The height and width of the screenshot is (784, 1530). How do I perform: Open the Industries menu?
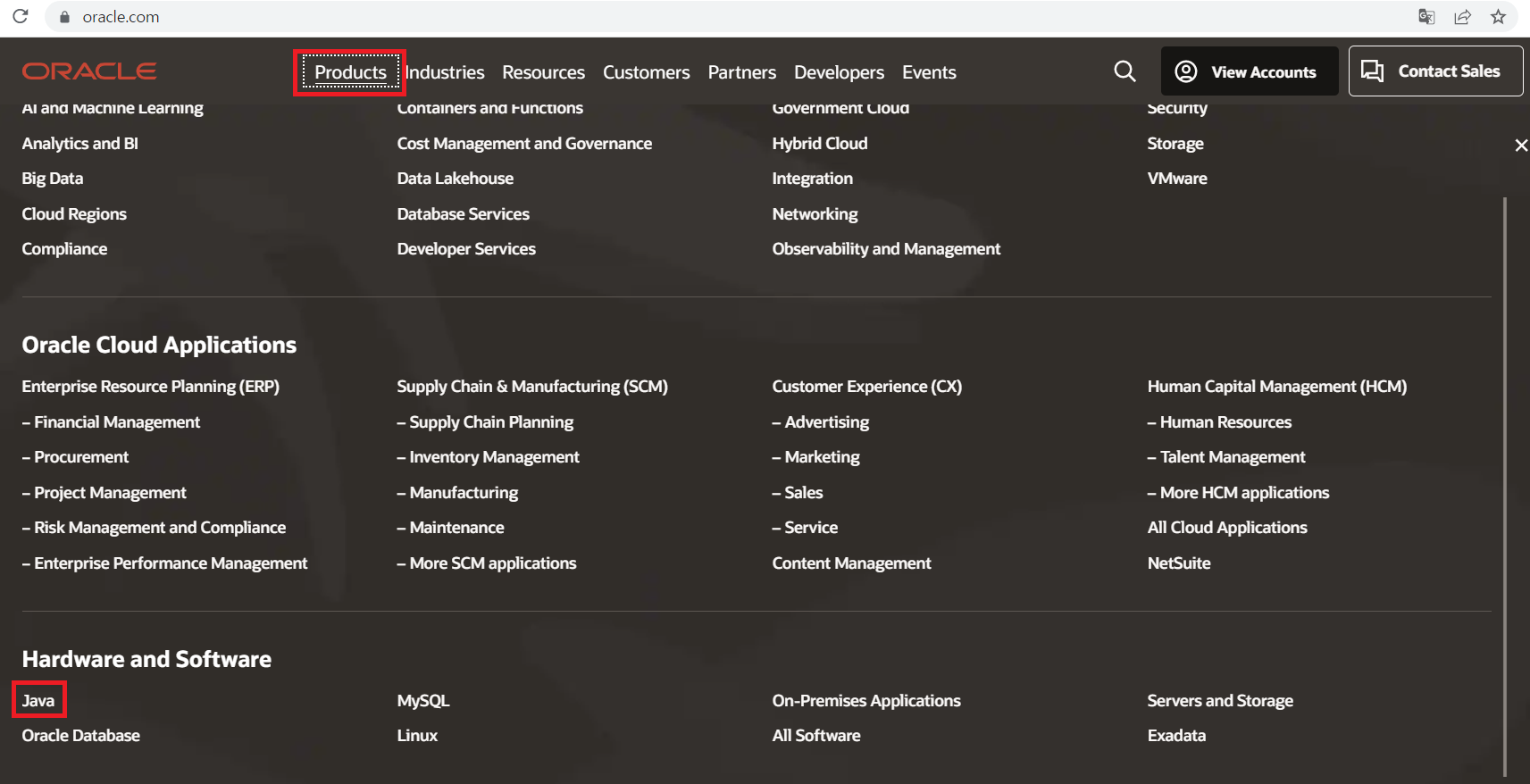click(445, 72)
